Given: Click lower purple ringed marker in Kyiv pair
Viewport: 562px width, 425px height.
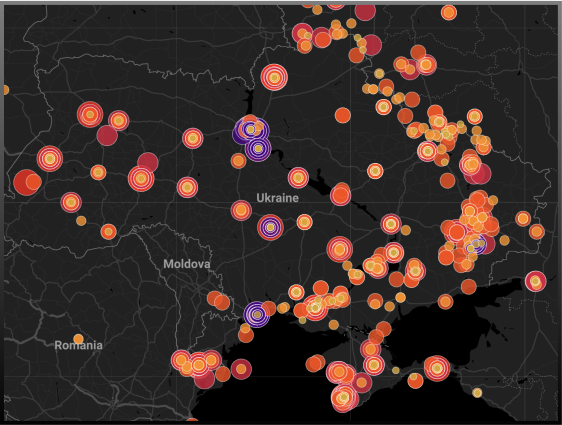Looking at the screenshot, I should coord(258,148).
